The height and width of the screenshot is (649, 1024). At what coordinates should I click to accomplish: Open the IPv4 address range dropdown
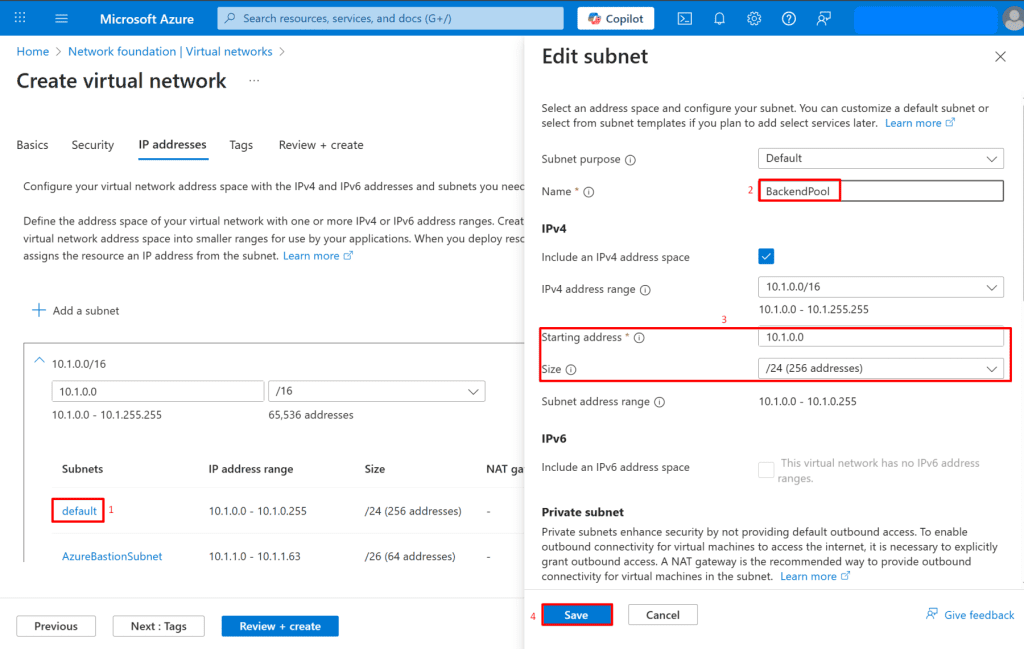[x=880, y=288]
